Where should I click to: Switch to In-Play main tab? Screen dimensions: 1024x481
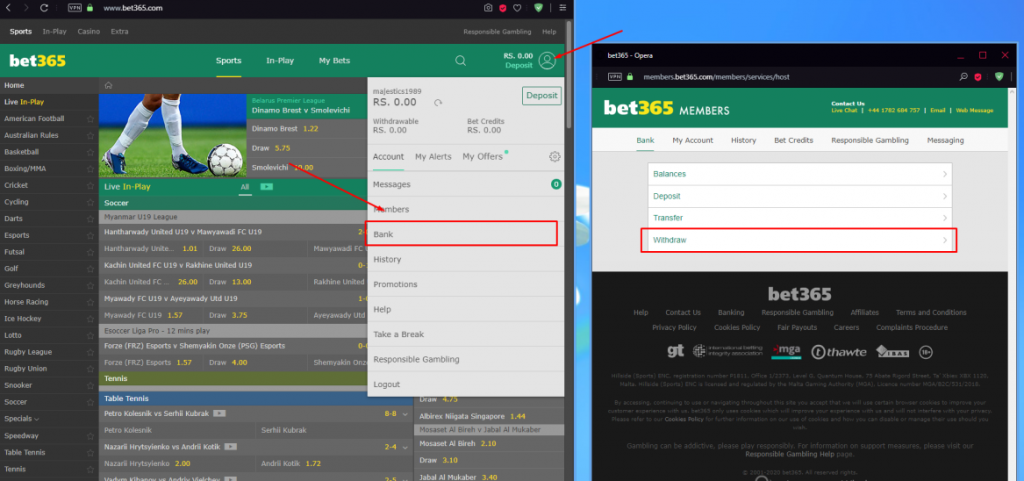[280, 61]
